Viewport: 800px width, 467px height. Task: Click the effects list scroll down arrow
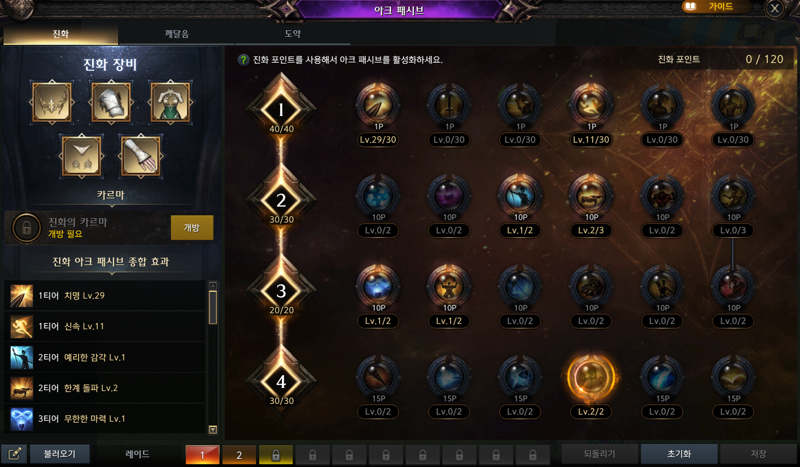[213, 430]
